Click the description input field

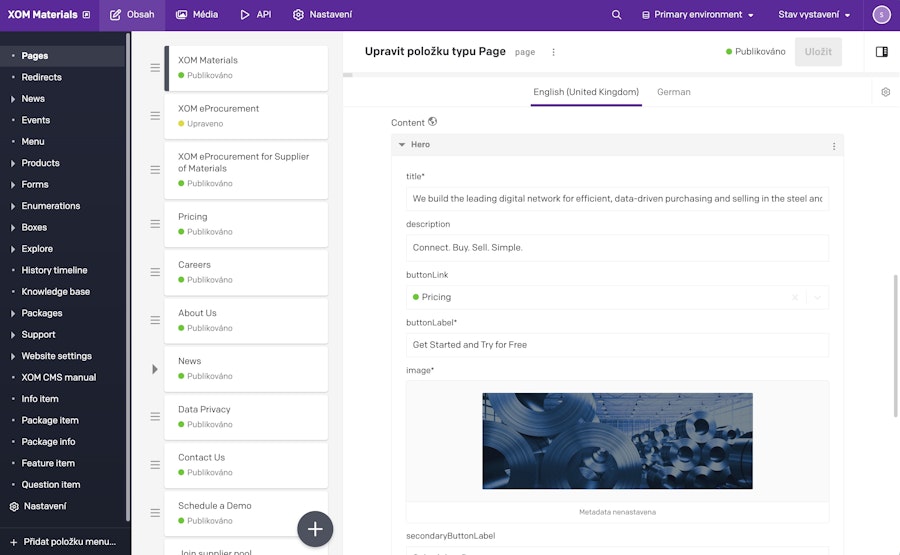pos(617,248)
